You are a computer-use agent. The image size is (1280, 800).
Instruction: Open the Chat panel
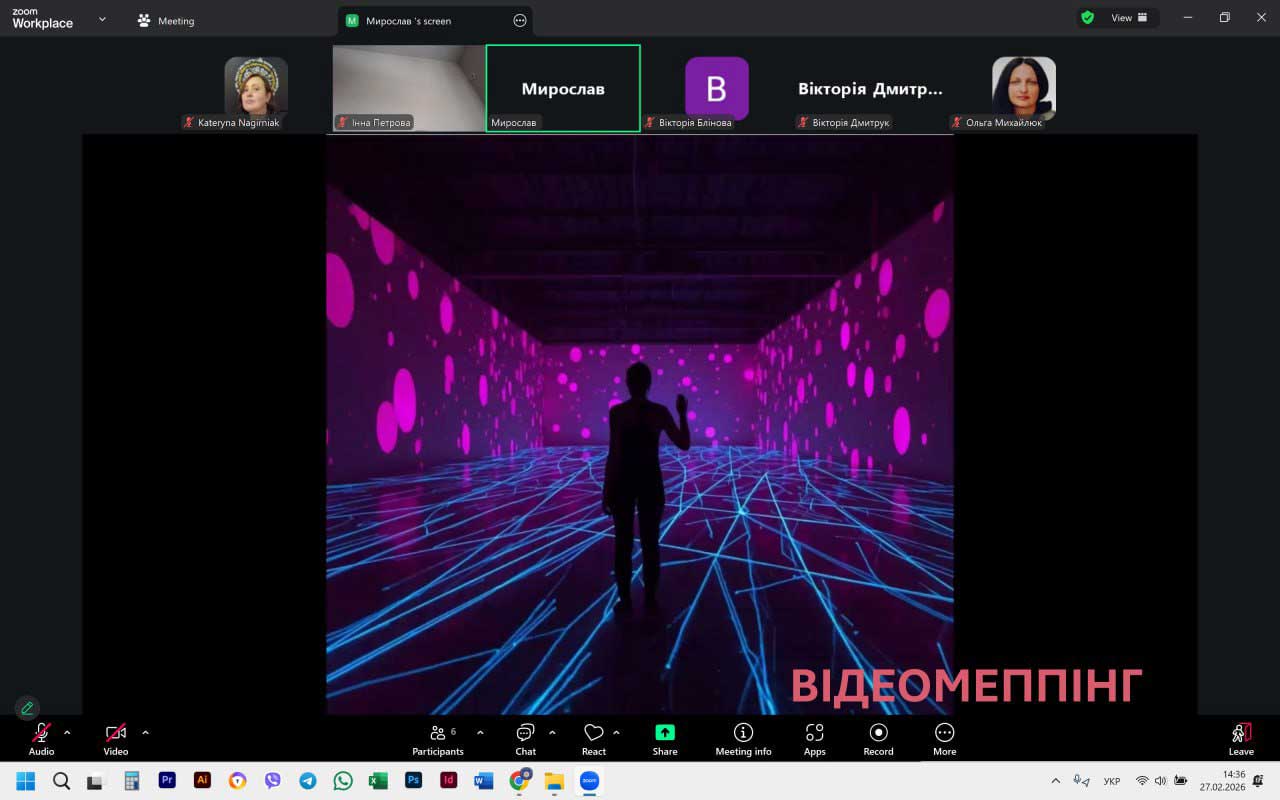(x=525, y=739)
